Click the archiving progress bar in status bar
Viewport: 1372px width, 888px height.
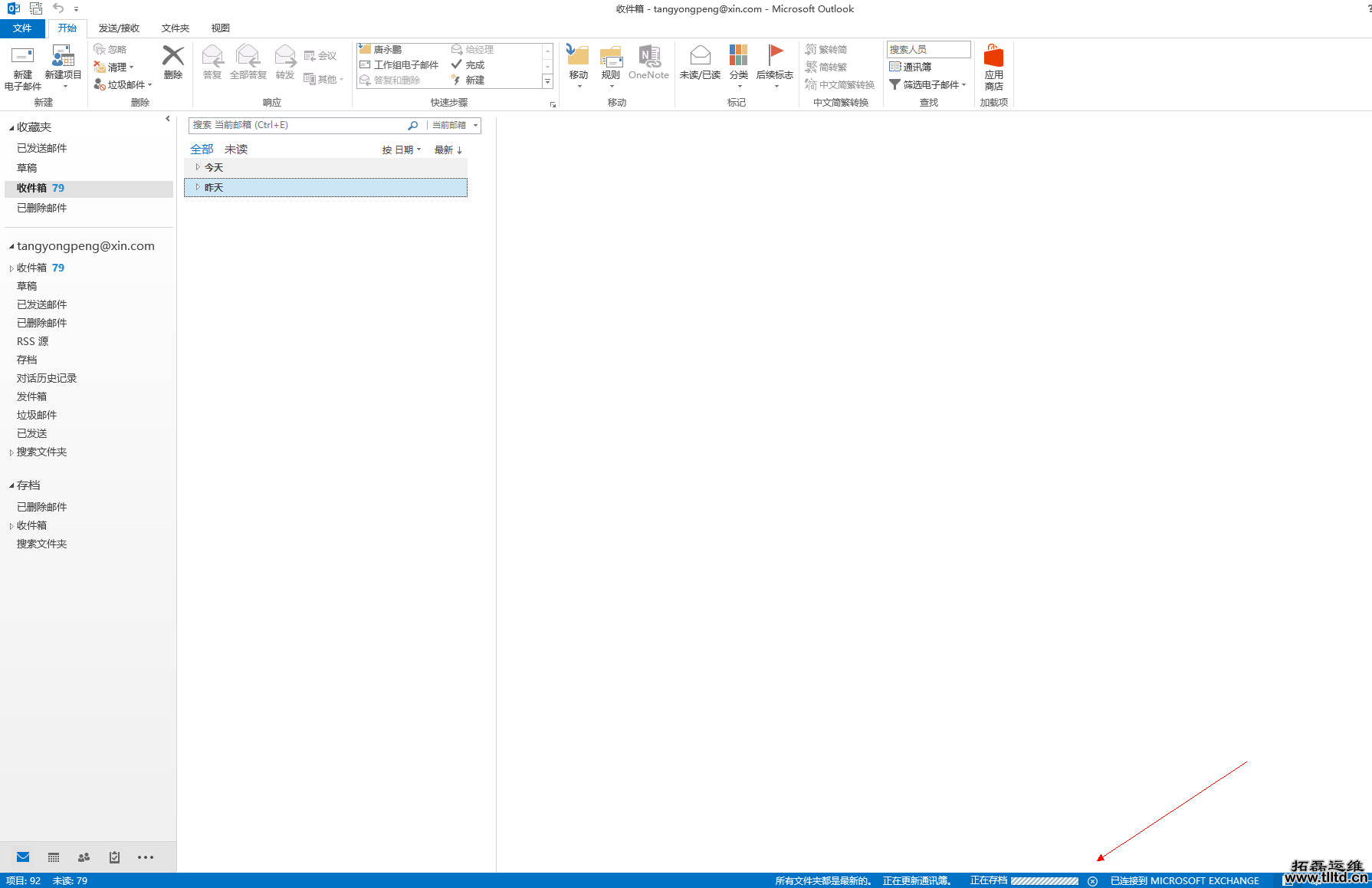tap(1044, 881)
